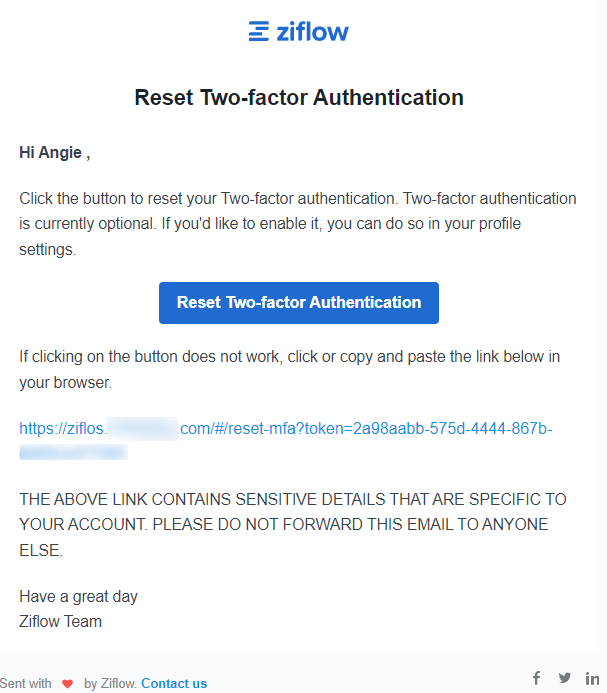The height and width of the screenshot is (693, 607).
Task: Click the 'Have a great day' line
Action: (78, 596)
